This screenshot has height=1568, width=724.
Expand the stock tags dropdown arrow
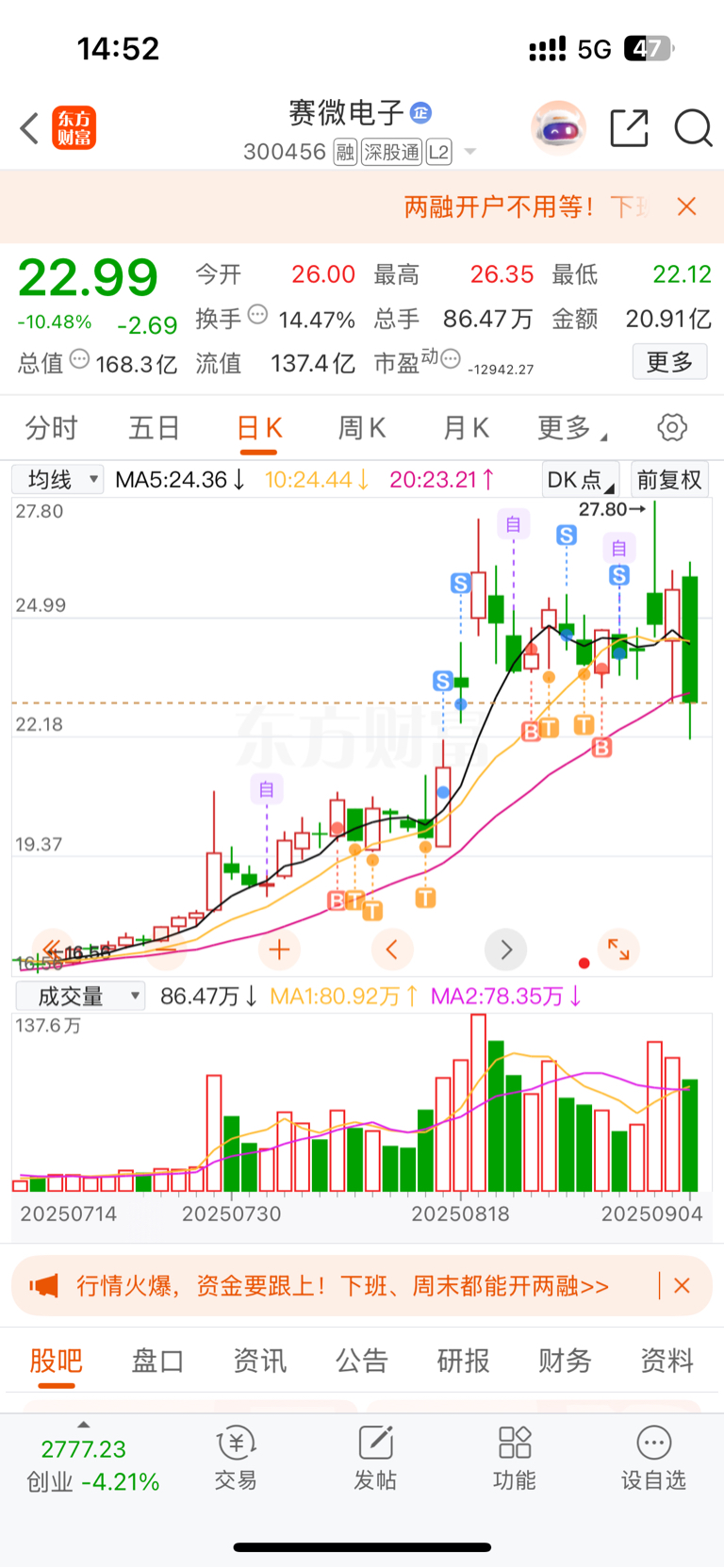470,152
